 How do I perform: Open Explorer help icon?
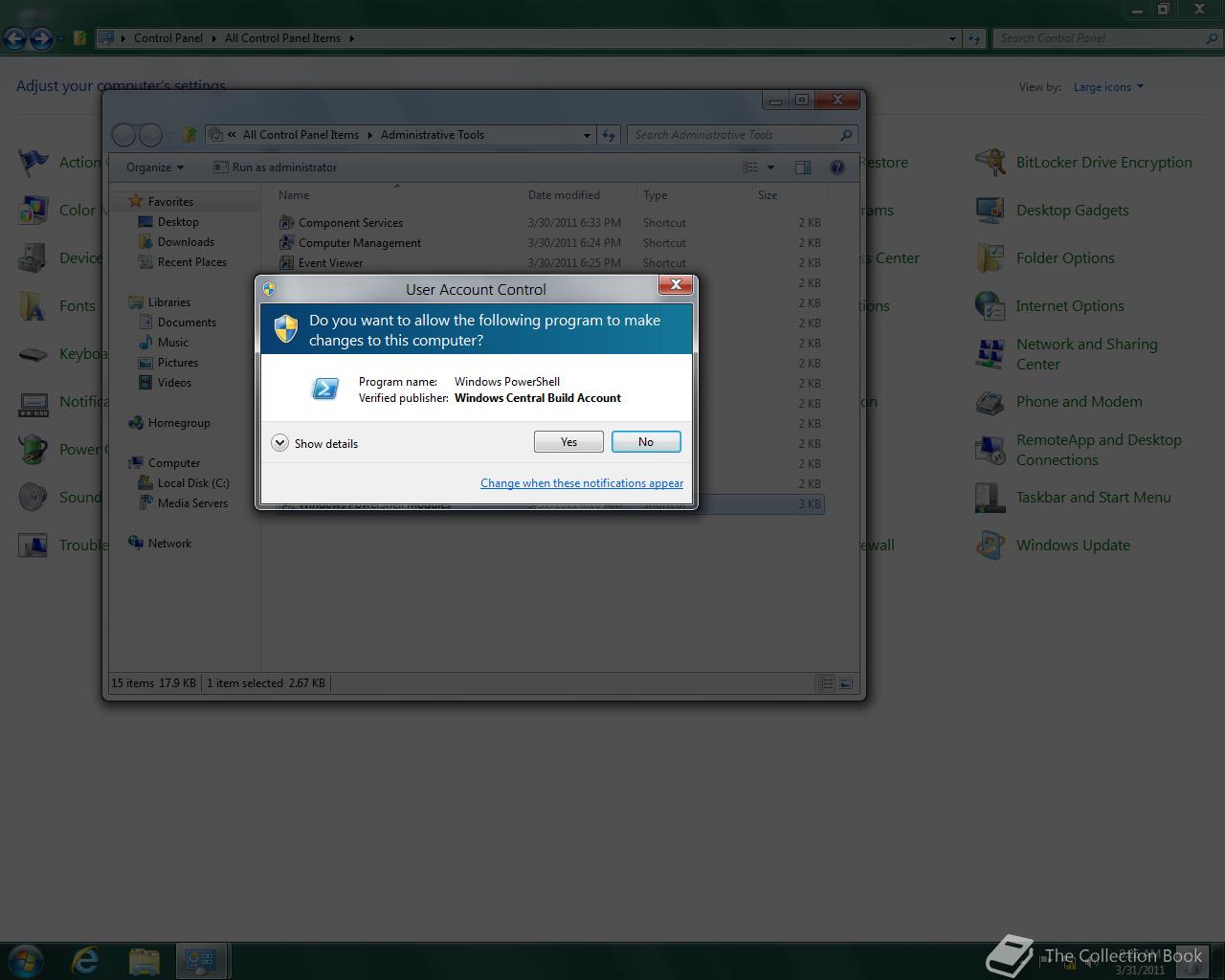pyautogui.click(x=837, y=167)
